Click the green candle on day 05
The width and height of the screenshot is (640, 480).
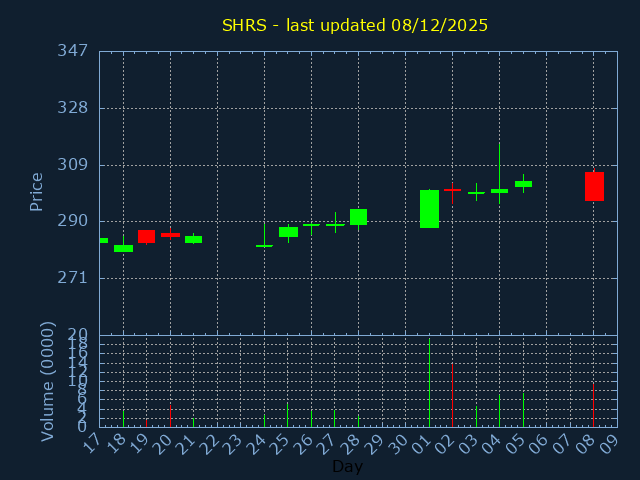click(523, 184)
